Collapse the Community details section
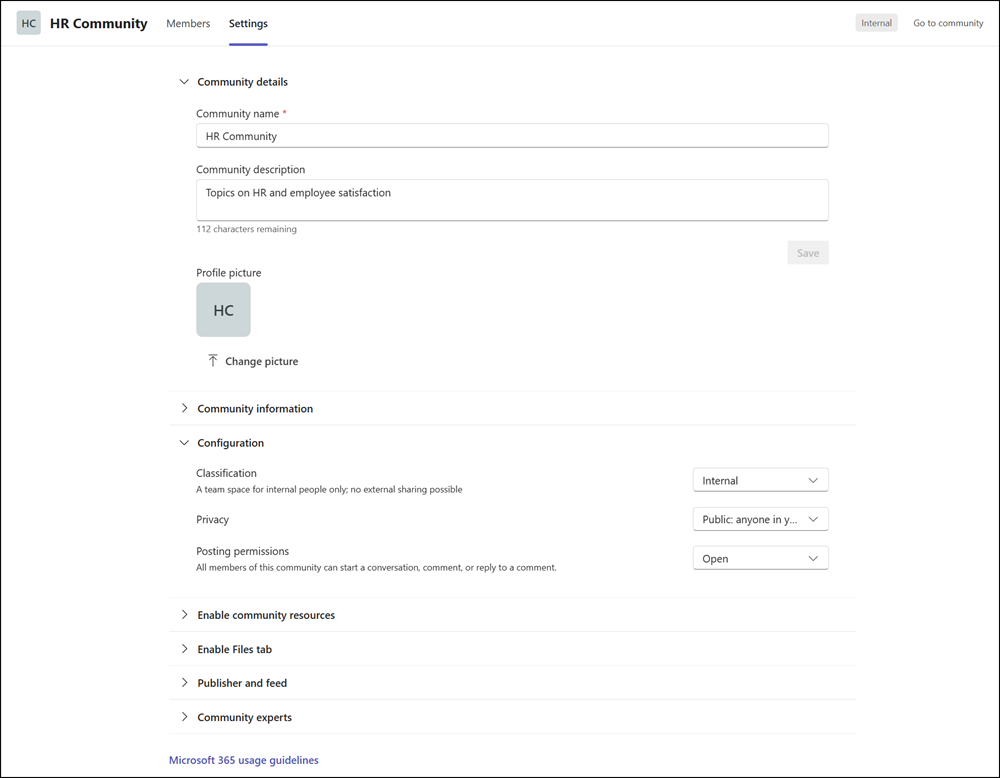 click(x=184, y=81)
